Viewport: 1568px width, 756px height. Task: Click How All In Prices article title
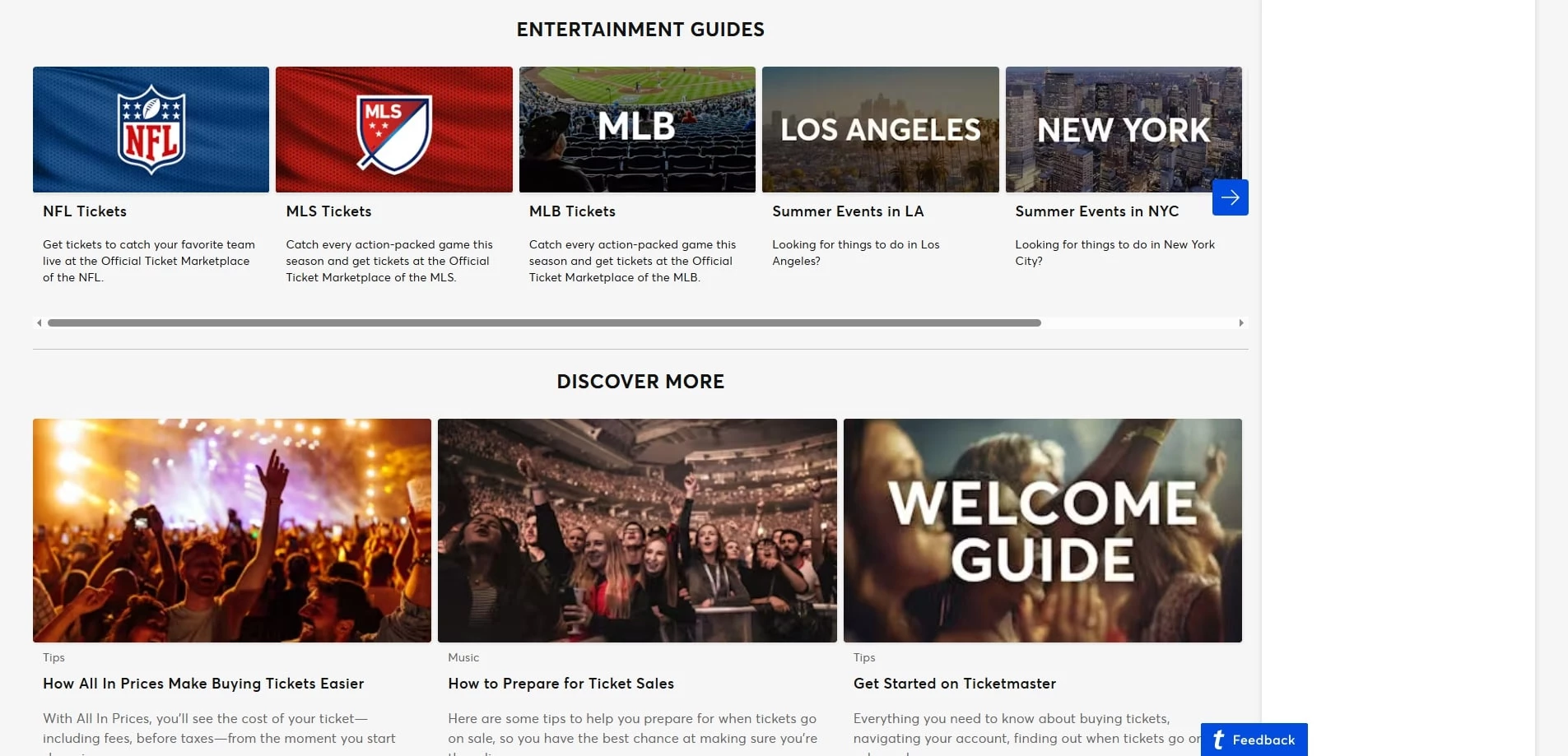[x=203, y=684]
